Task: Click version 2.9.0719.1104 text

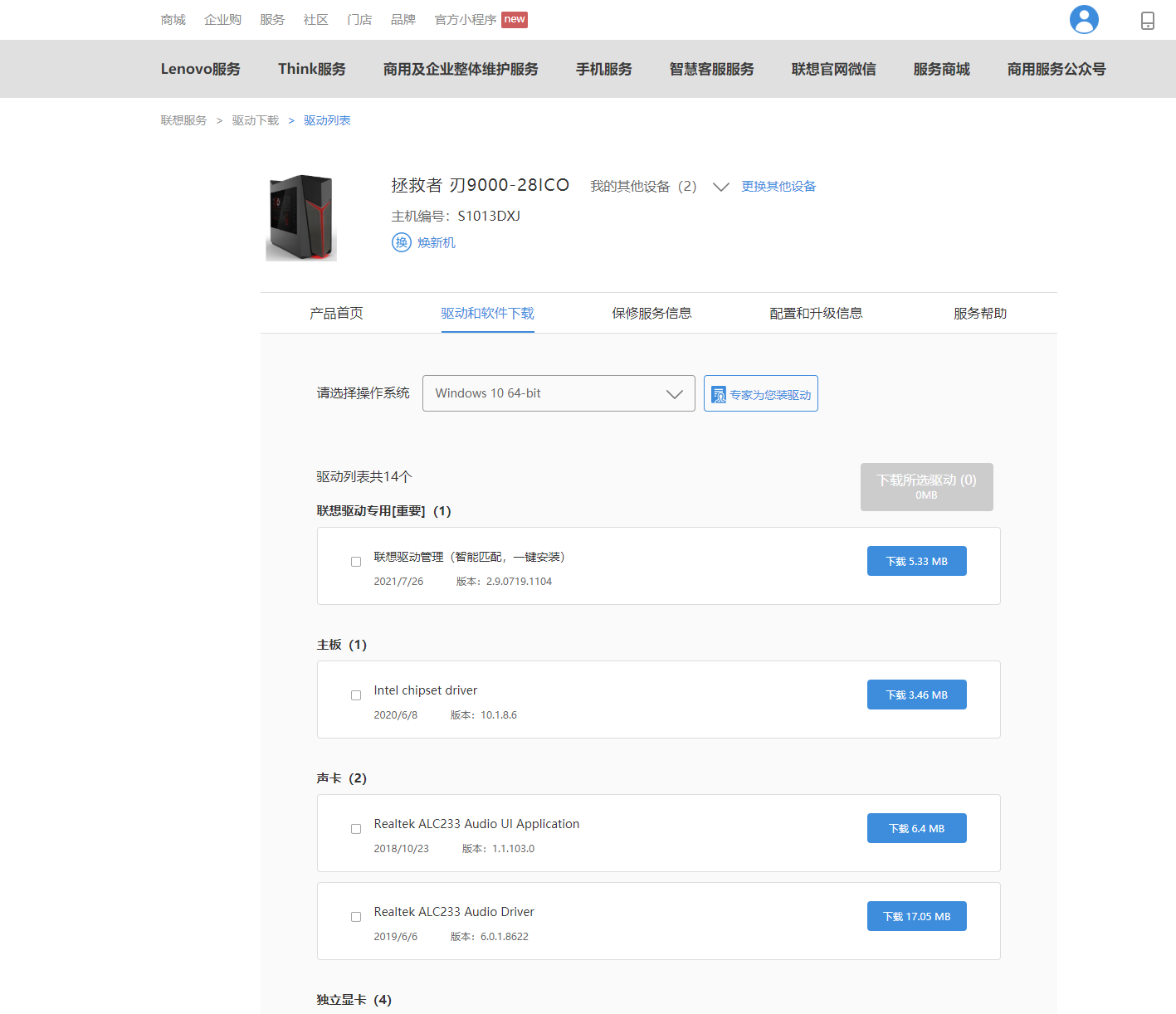Action: tap(504, 582)
